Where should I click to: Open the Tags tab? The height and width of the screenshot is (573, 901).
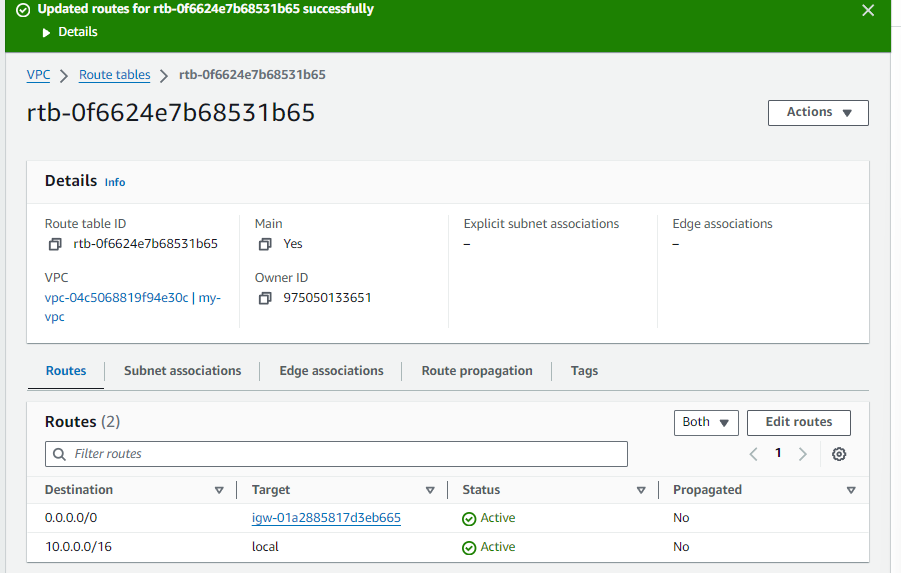(584, 371)
